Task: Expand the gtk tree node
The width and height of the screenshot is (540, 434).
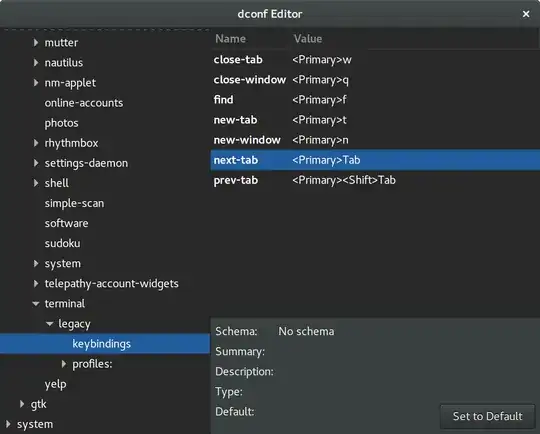Action: [22, 404]
